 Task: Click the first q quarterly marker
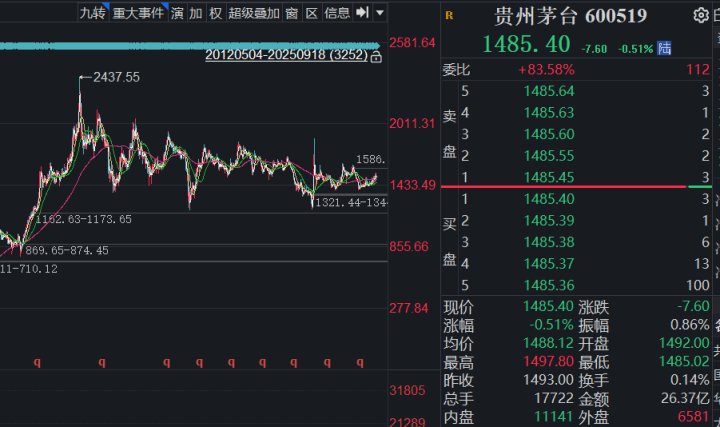click(x=37, y=362)
